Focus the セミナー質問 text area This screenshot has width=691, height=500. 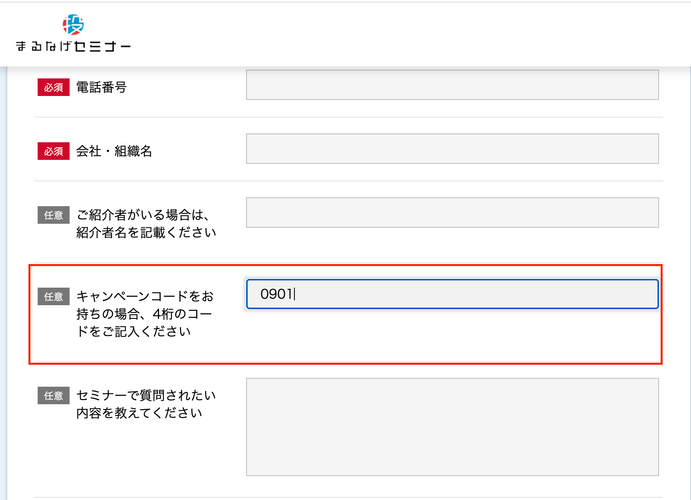tap(452, 427)
